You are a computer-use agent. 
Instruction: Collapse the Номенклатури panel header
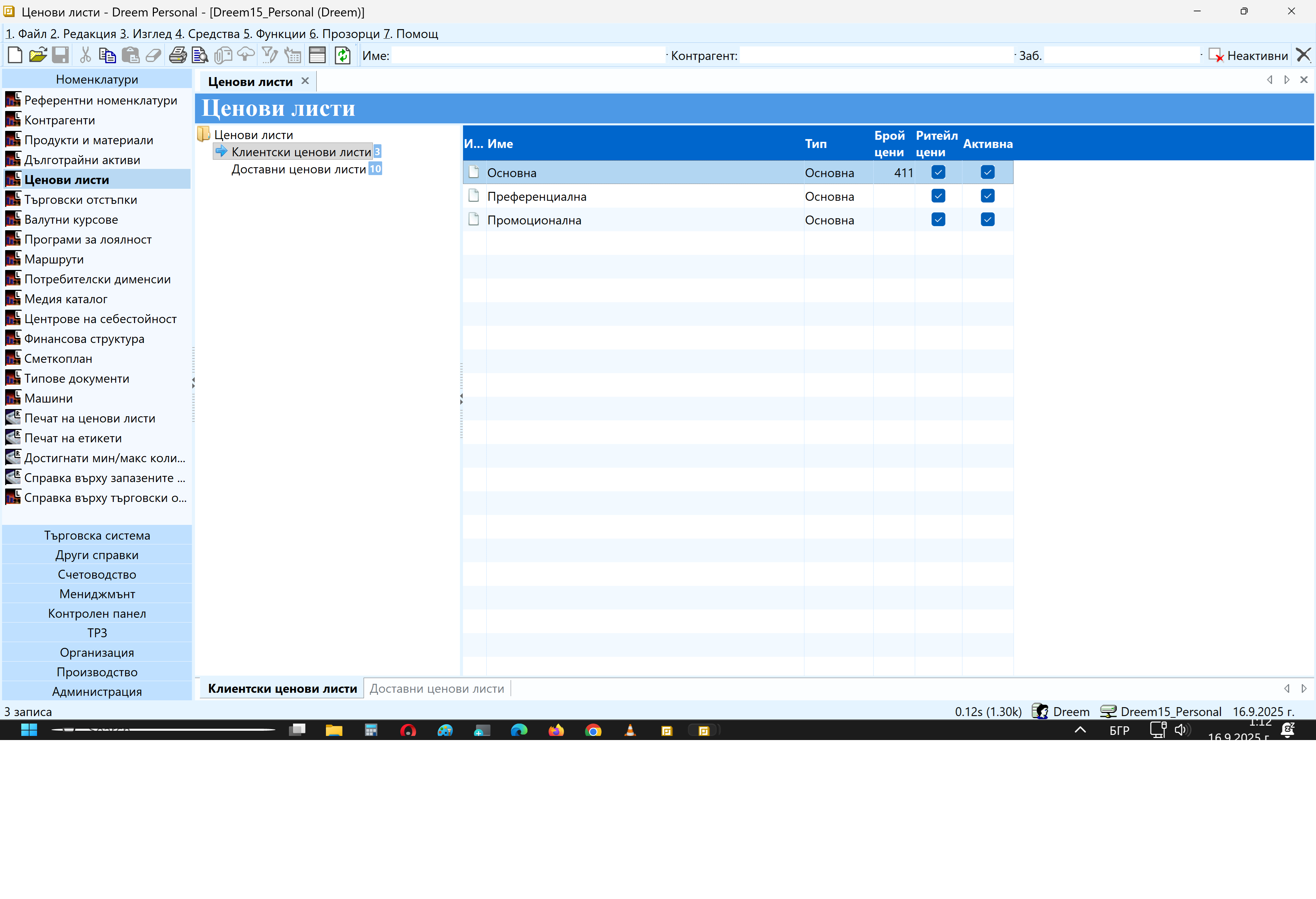coord(97,79)
